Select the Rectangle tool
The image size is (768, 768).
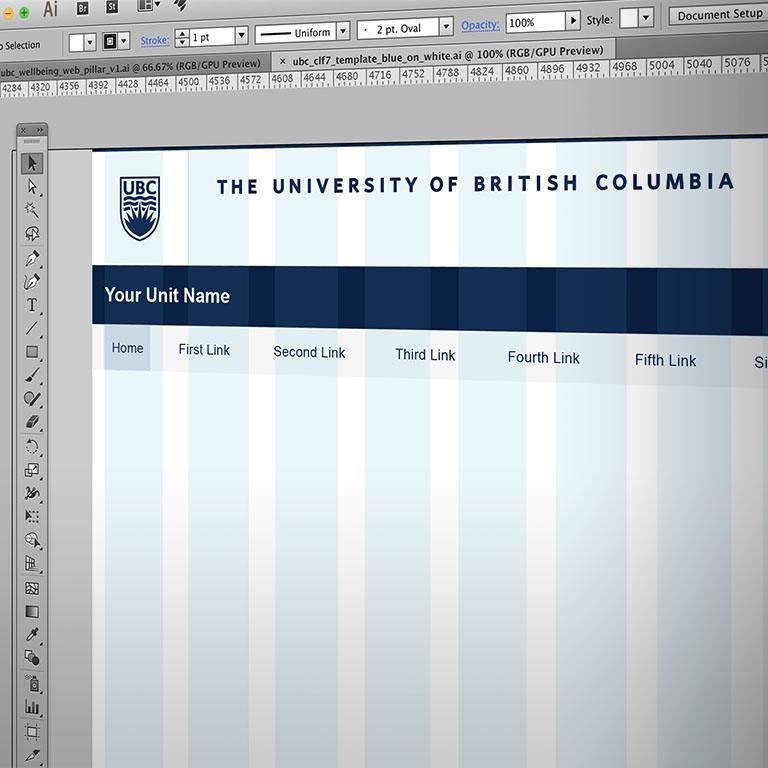pos(32,352)
